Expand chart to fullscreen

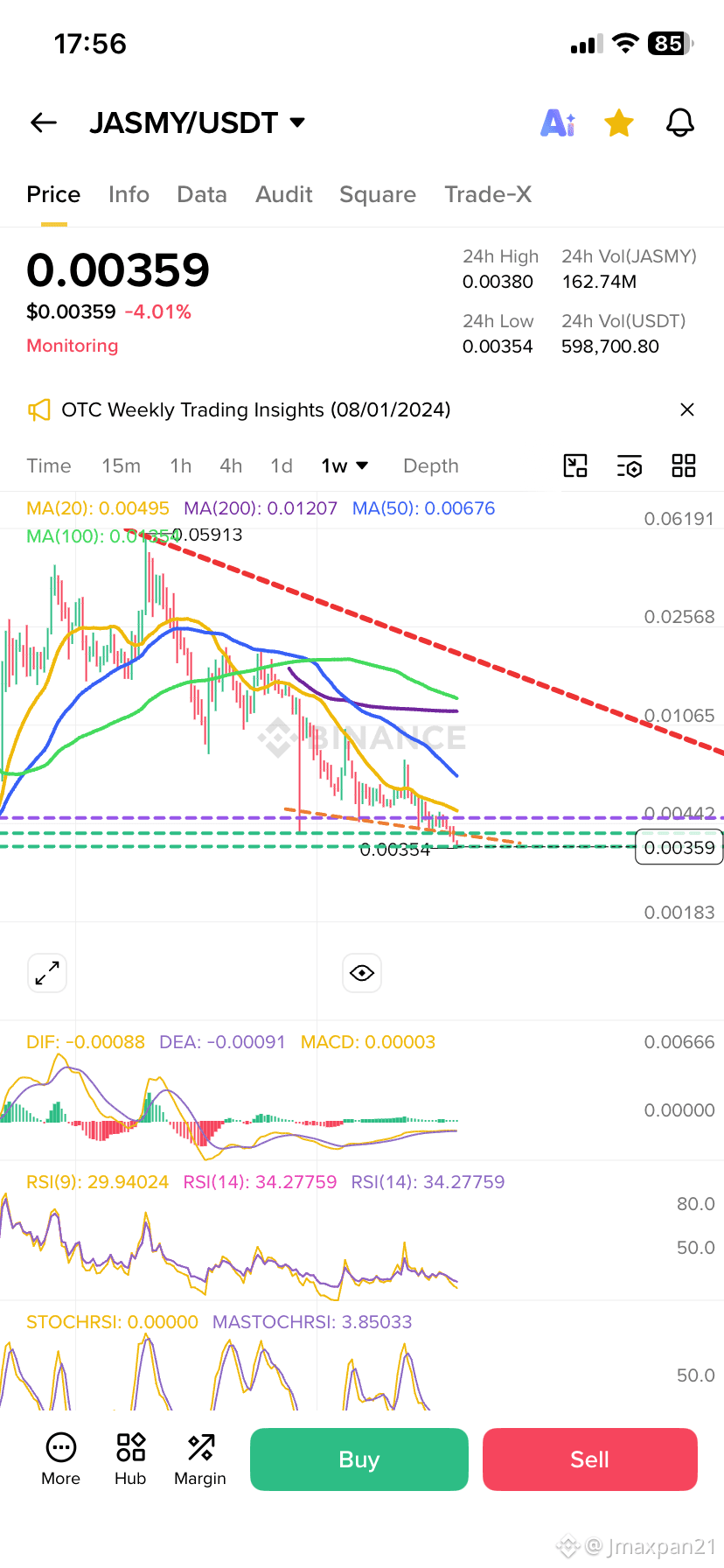tap(47, 973)
